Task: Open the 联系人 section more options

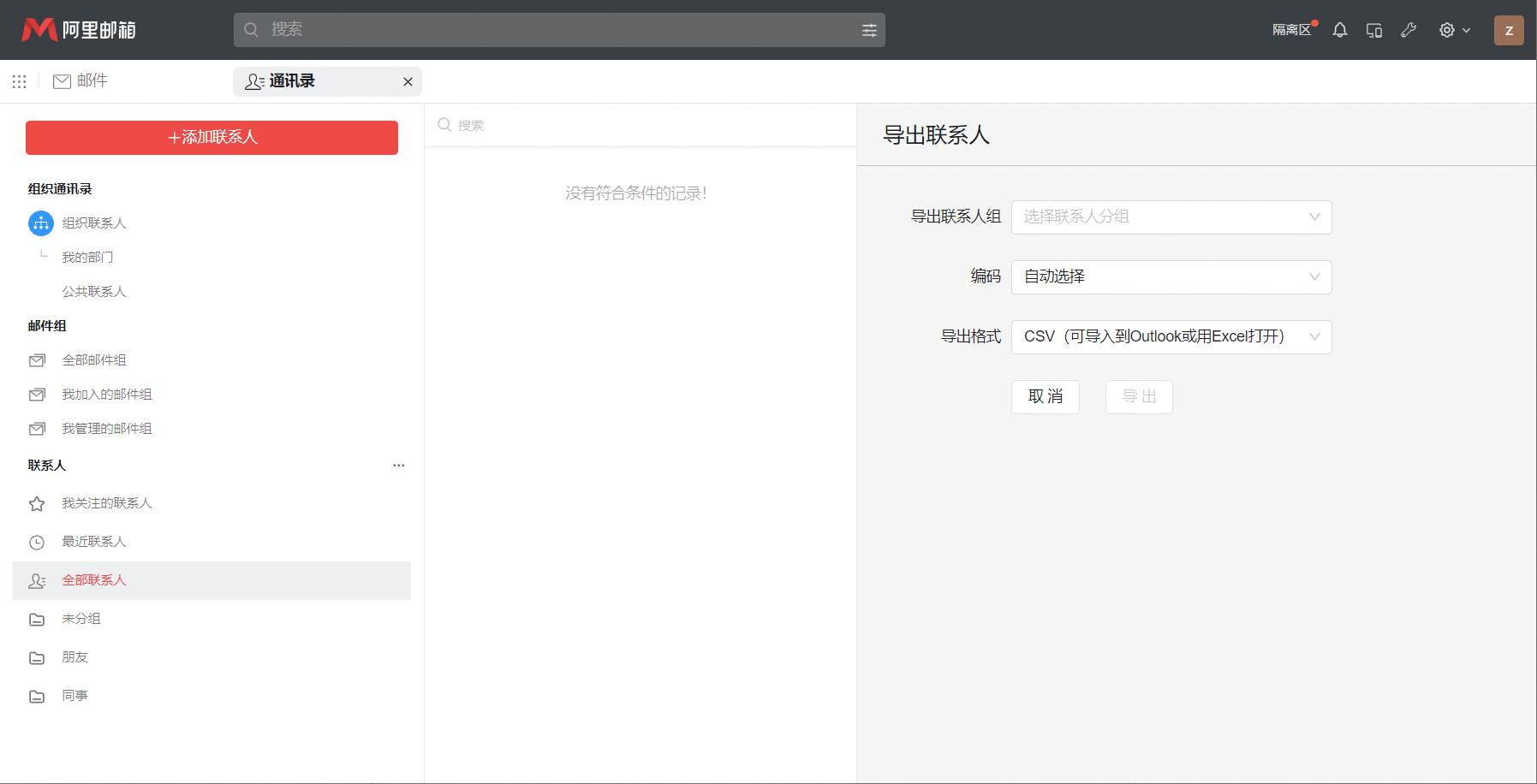Action: [398, 466]
